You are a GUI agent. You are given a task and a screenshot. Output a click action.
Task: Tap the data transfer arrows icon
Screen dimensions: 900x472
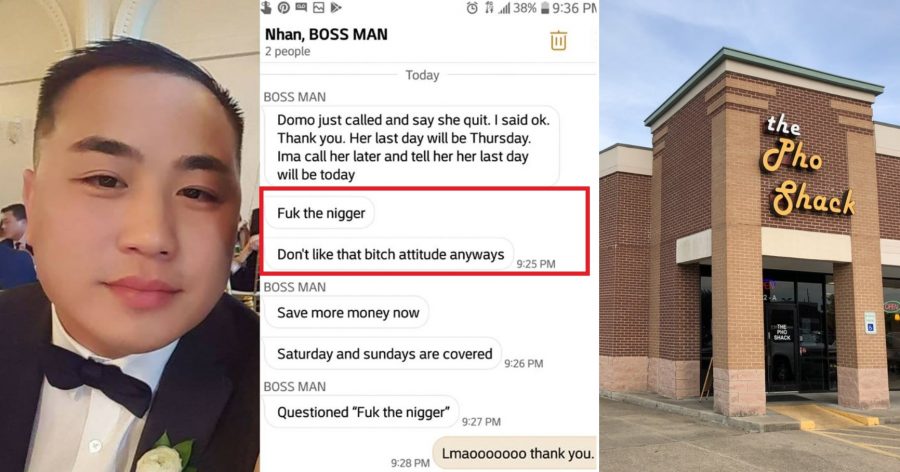[489, 8]
